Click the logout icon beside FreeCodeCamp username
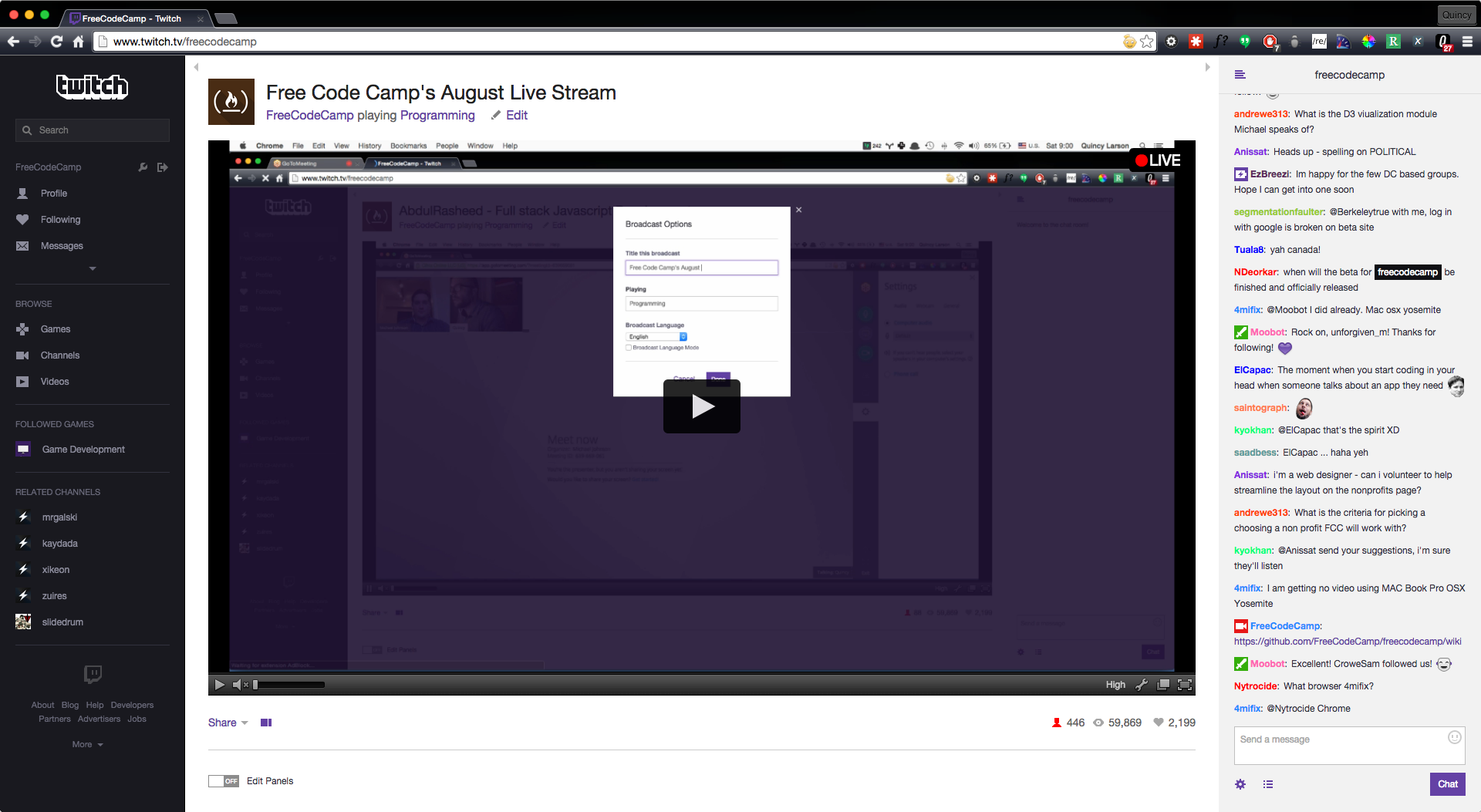This screenshot has height=812, width=1481. pos(163,167)
